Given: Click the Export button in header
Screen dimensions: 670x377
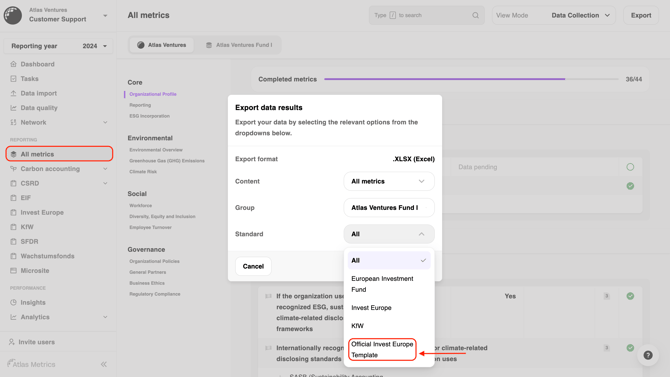Looking at the screenshot, I should (x=641, y=15).
